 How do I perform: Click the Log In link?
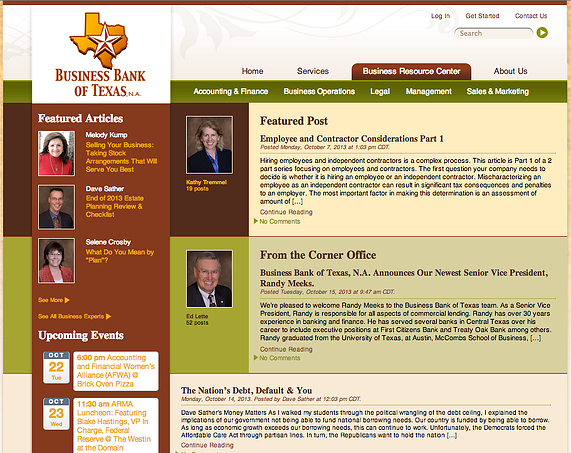point(440,16)
